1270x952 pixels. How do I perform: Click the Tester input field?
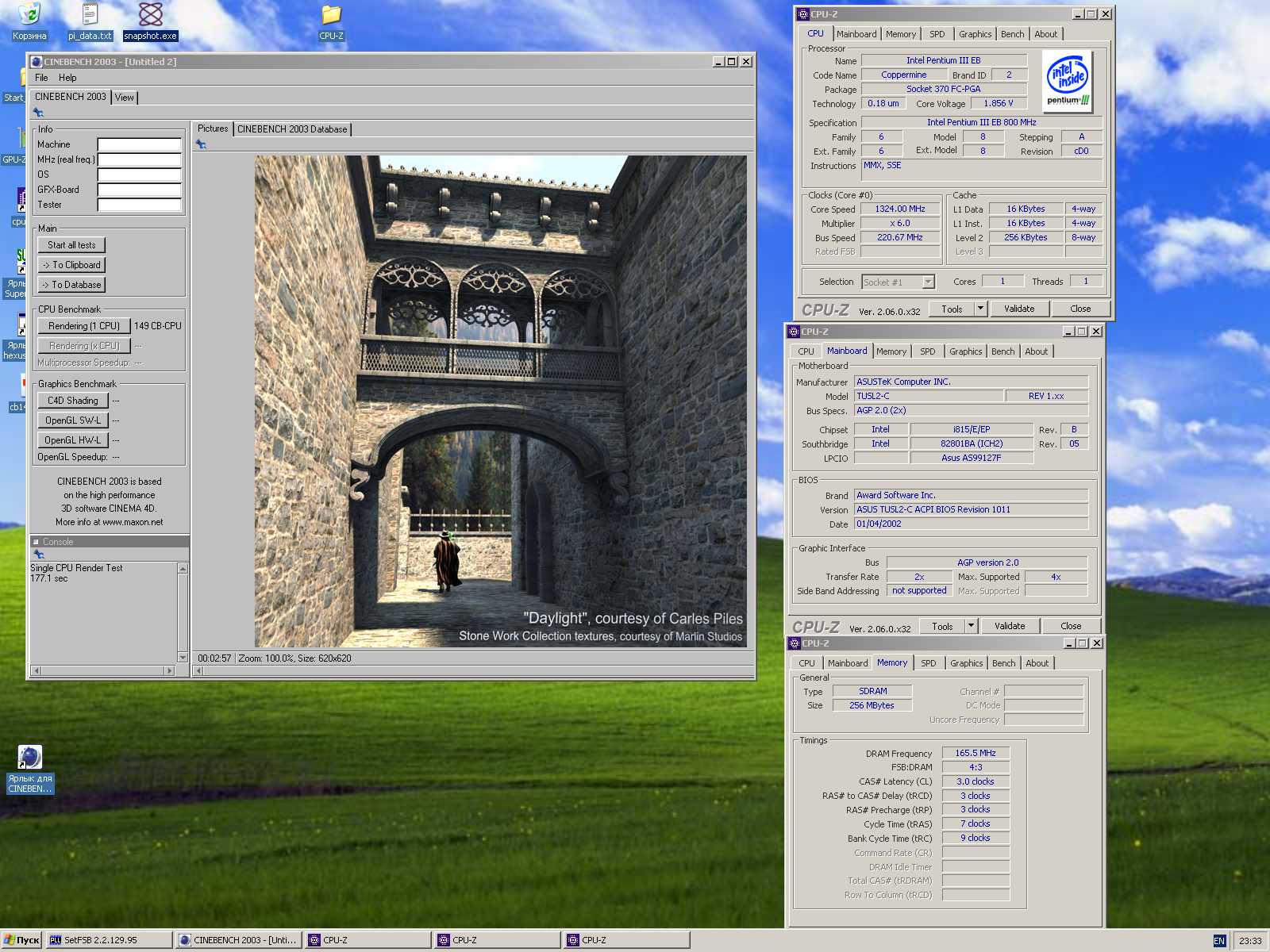[140, 205]
